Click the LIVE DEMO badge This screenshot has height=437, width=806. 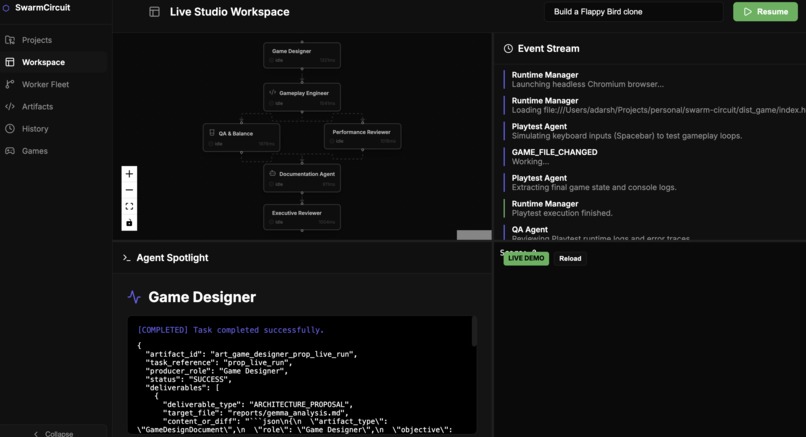click(x=526, y=259)
